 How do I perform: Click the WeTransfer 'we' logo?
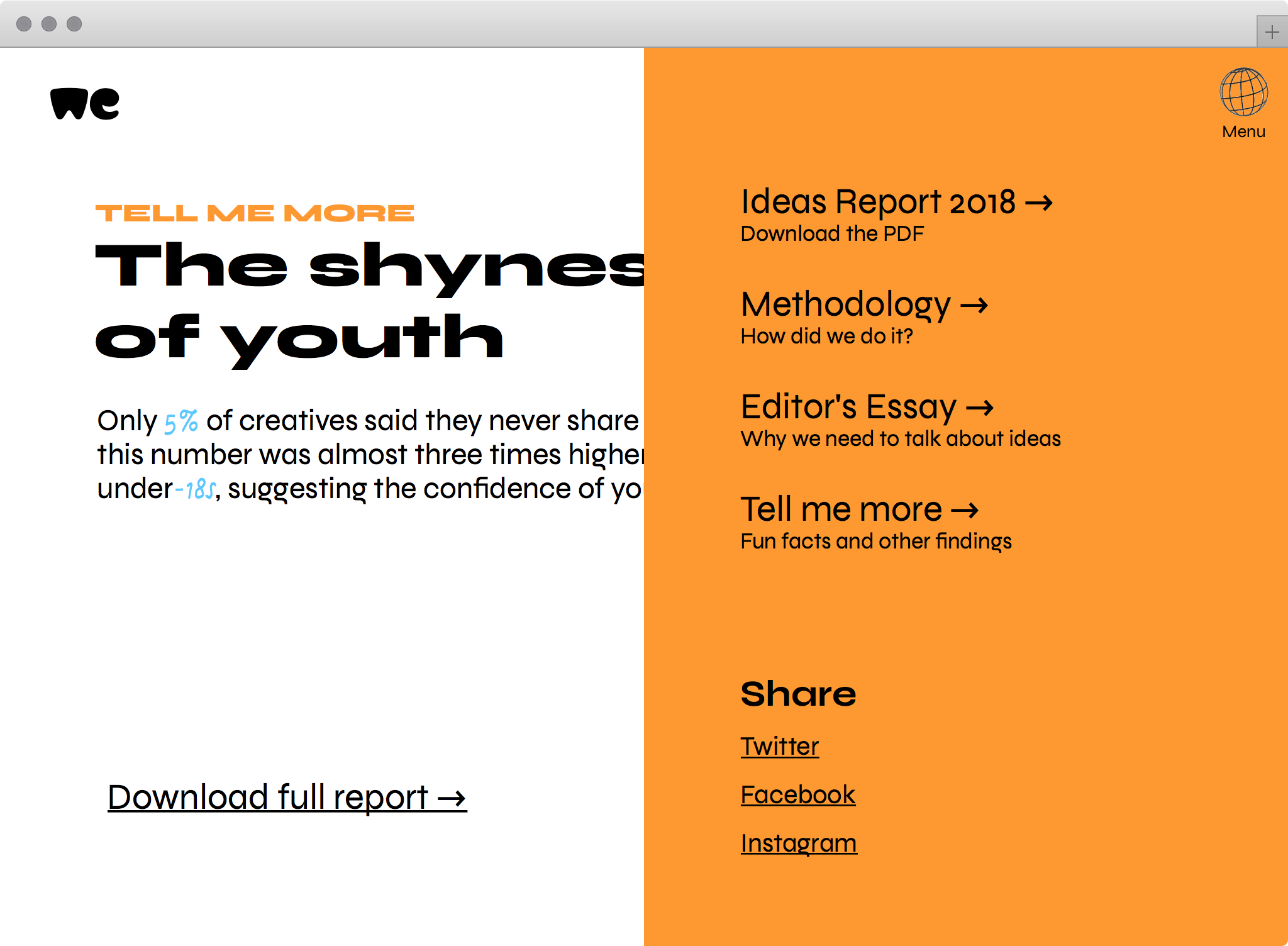click(x=85, y=104)
